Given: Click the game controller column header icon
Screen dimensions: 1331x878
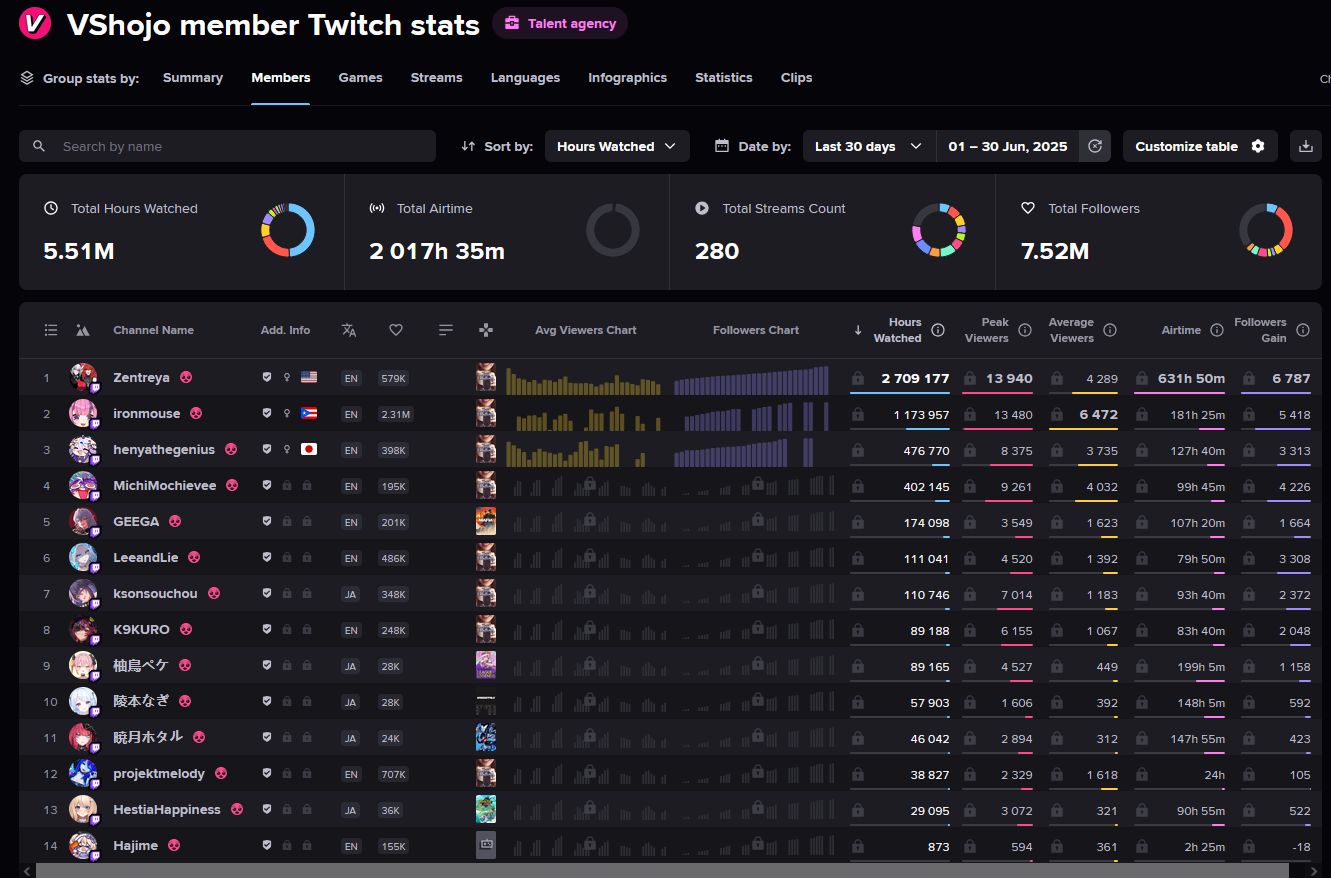Looking at the screenshot, I should [x=486, y=330].
